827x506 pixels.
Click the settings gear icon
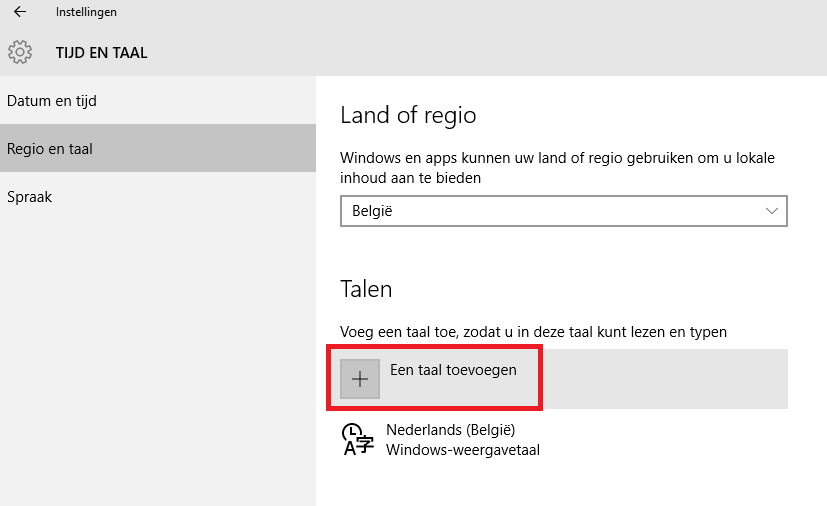tap(20, 52)
